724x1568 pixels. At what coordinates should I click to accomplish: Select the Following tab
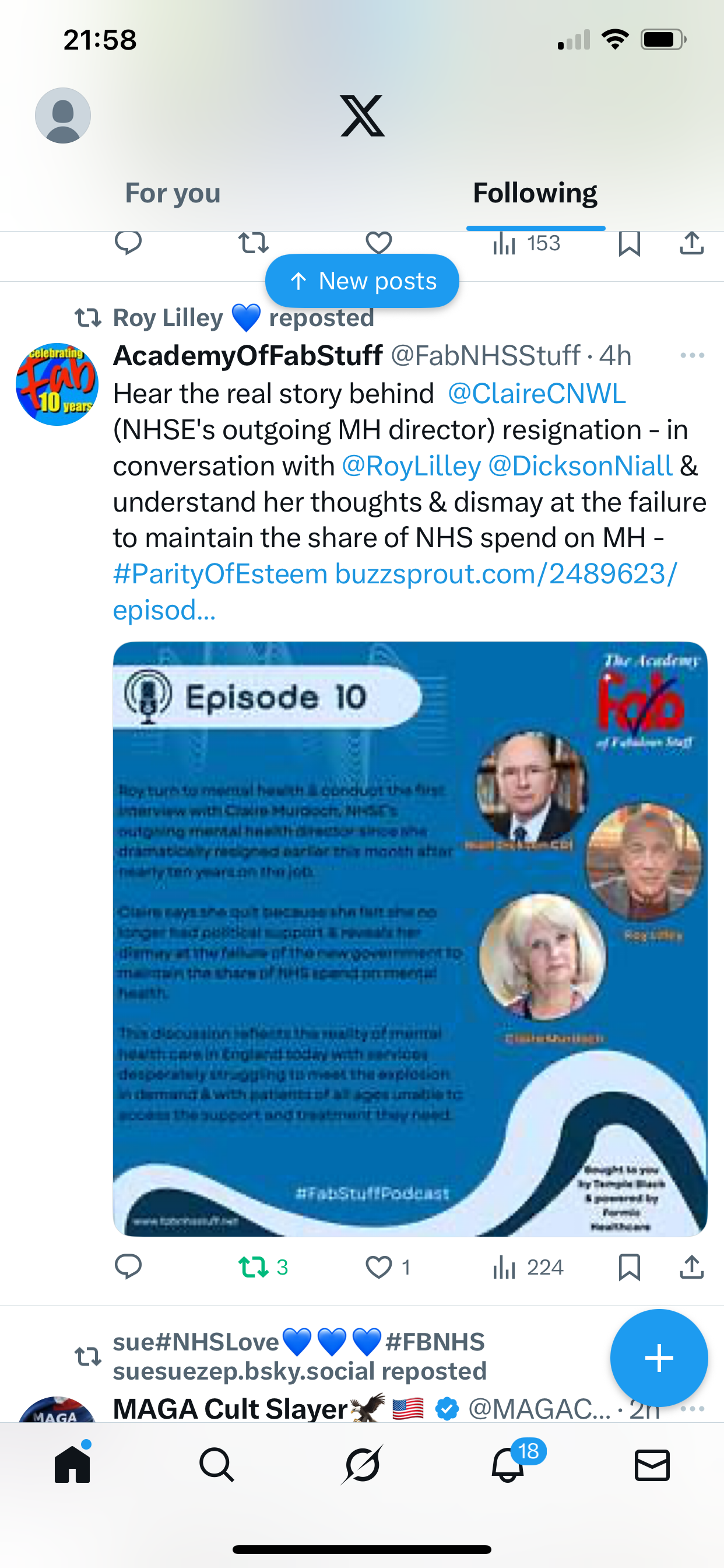point(535,193)
